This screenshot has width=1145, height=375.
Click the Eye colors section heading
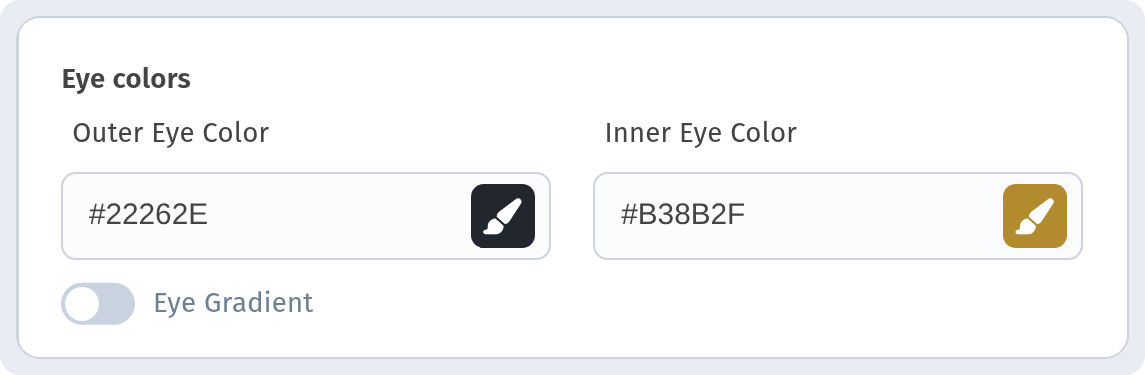[x=126, y=79]
